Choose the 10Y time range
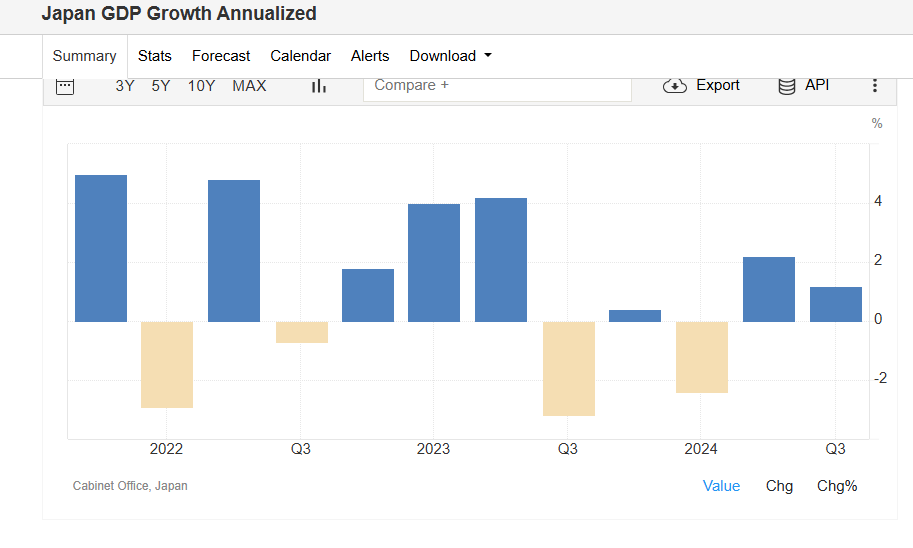Image resolution: width=913 pixels, height=548 pixels. point(201,86)
